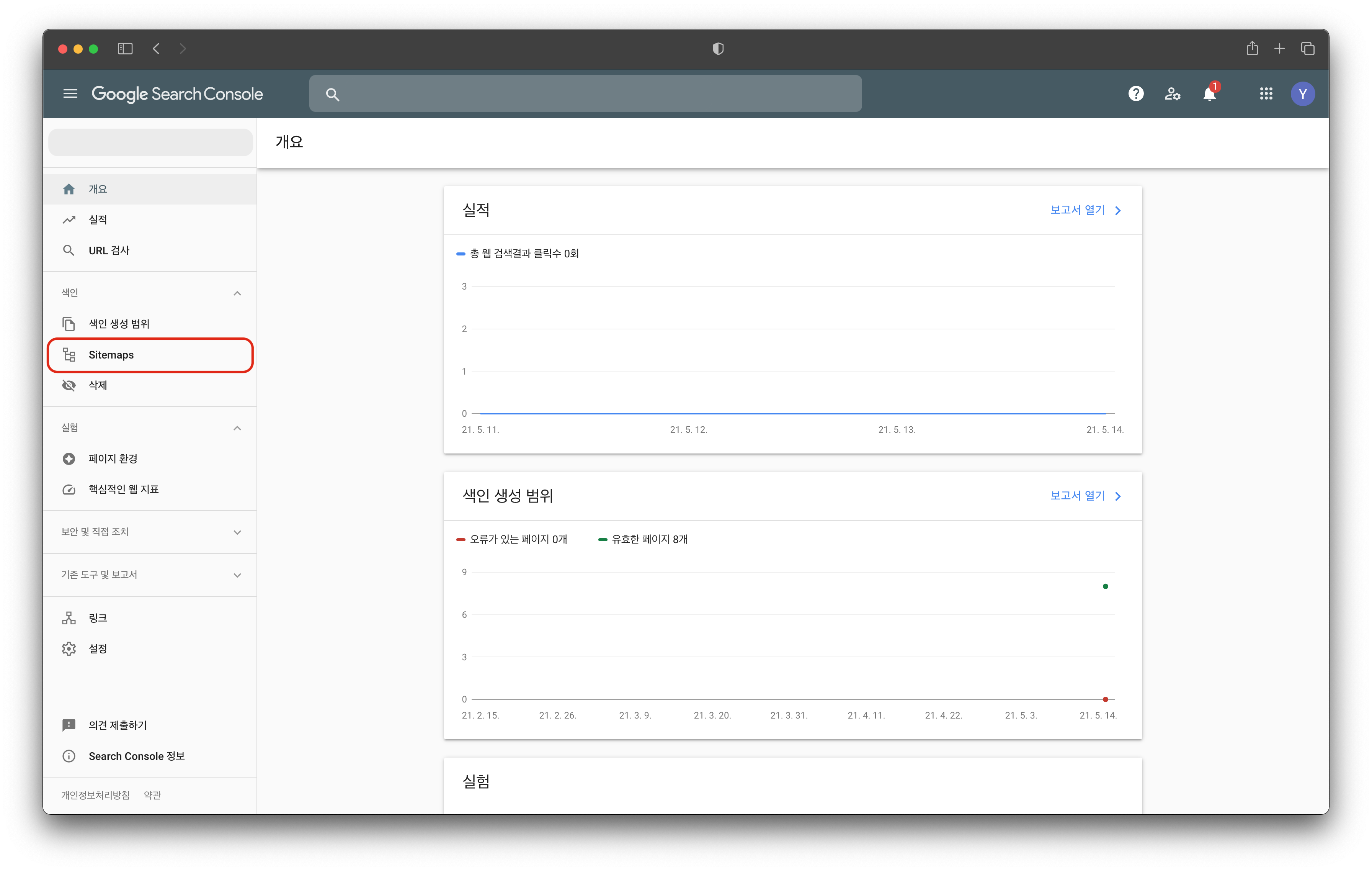Collapse the 색인 section
This screenshot has width=1372, height=871.
pos(237,293)
